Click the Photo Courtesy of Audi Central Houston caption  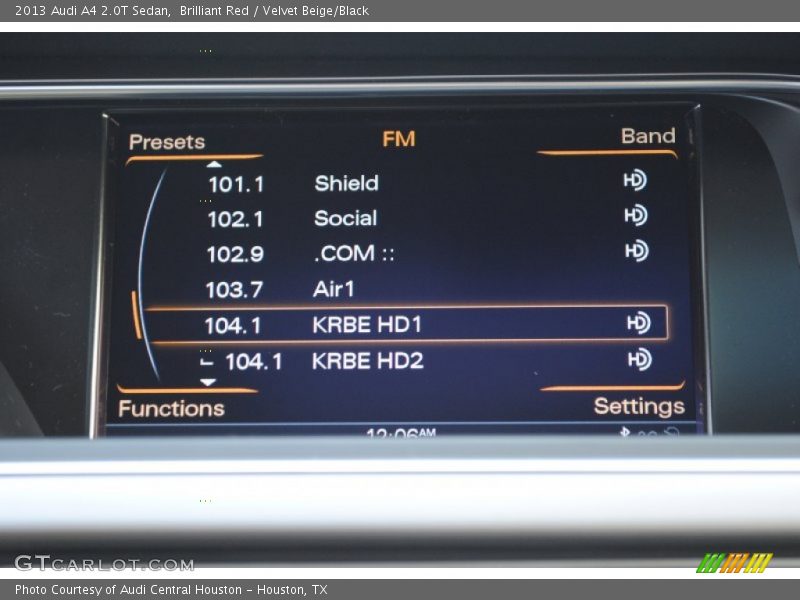(171, 590)
